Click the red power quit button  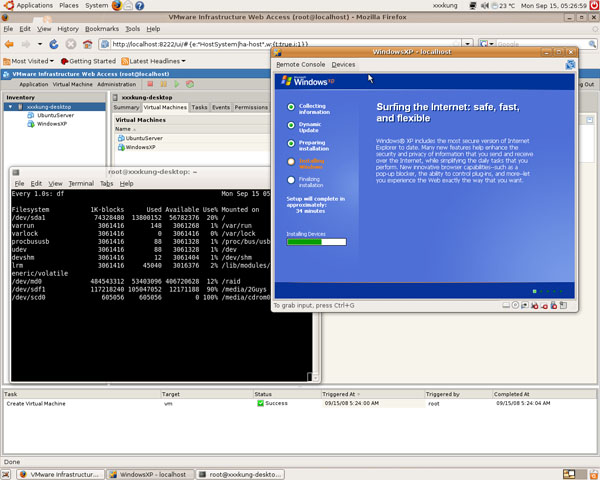coord(594,5)
